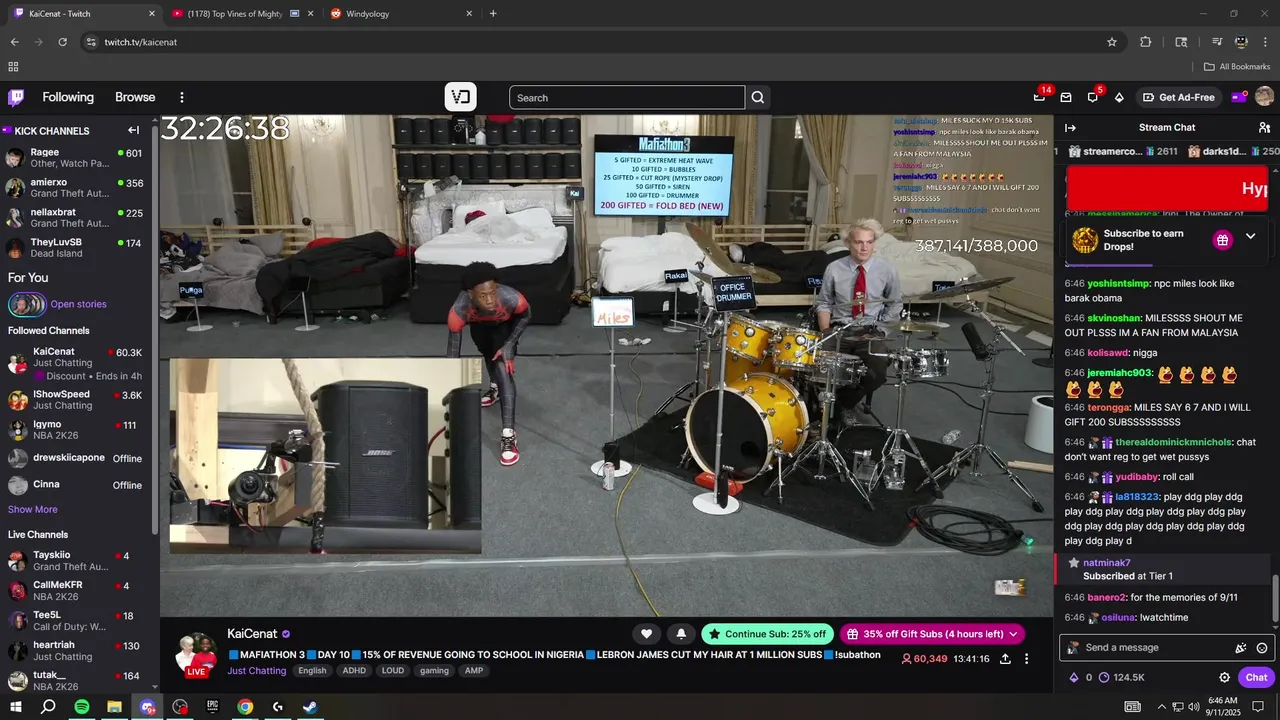This screenshot has width=1280, height=720.
Task: Collapse the left channels sidebar
Action: click(x=133, y=130)
